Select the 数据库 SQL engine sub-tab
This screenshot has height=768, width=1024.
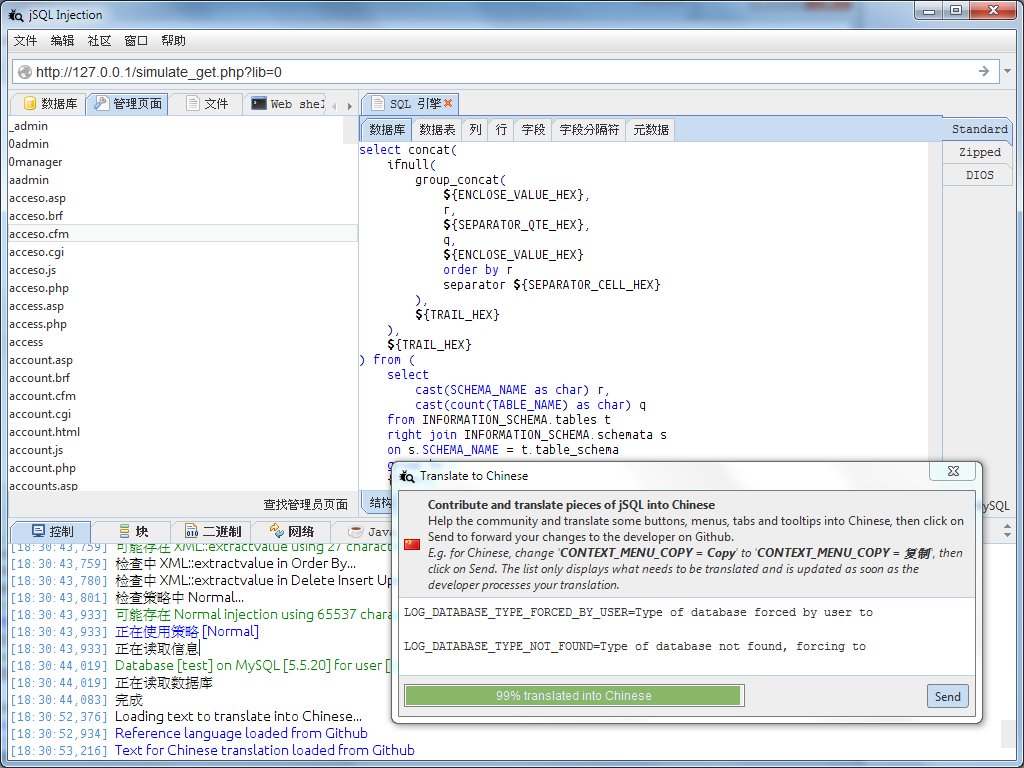click(387, 129)
